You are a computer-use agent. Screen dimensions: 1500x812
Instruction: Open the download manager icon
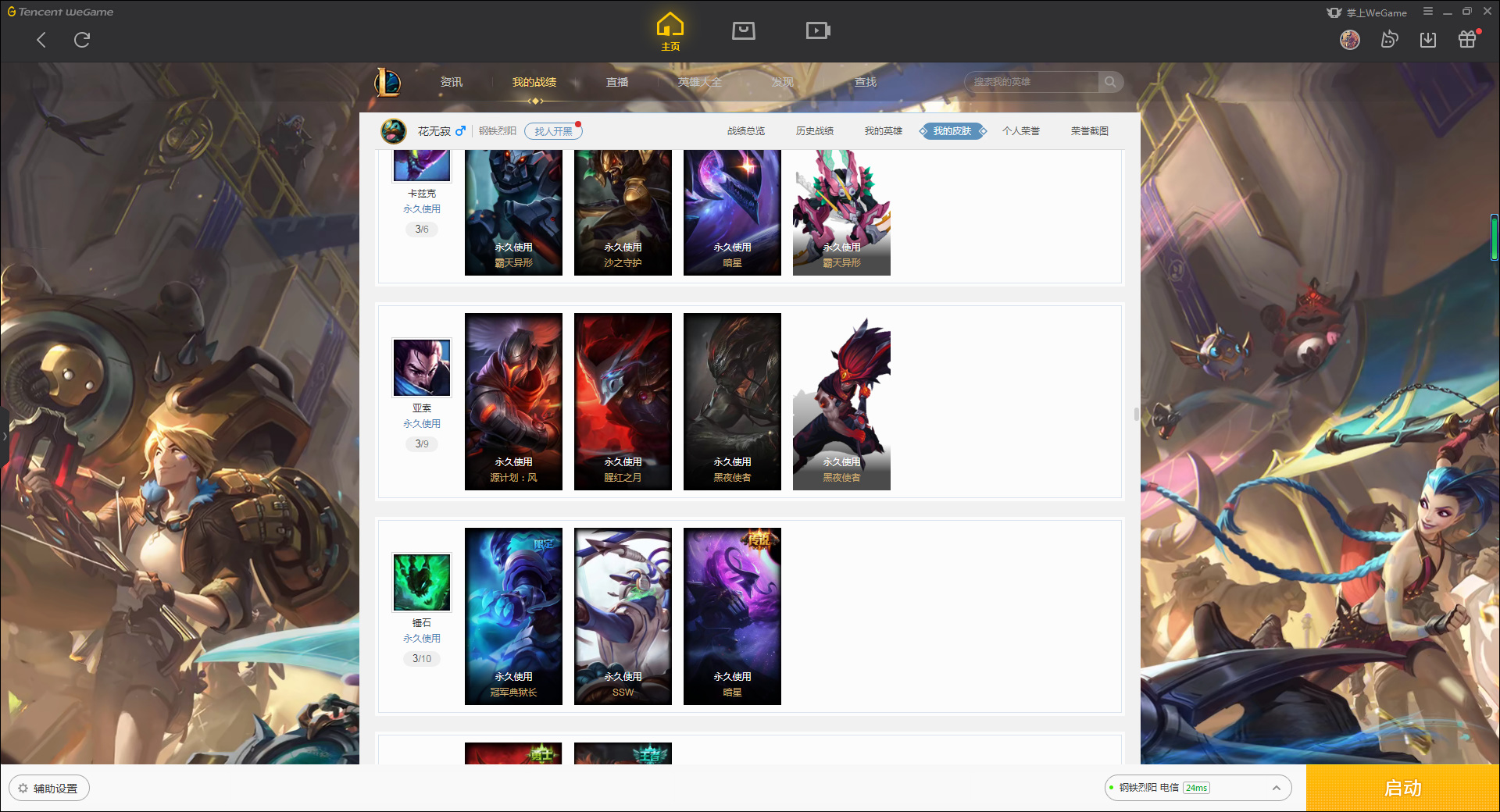(x=1428, y=39)
